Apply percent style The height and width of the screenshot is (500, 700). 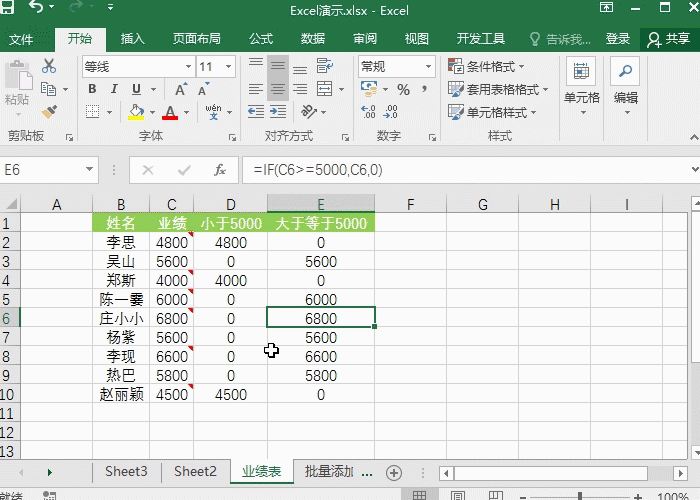404,89
